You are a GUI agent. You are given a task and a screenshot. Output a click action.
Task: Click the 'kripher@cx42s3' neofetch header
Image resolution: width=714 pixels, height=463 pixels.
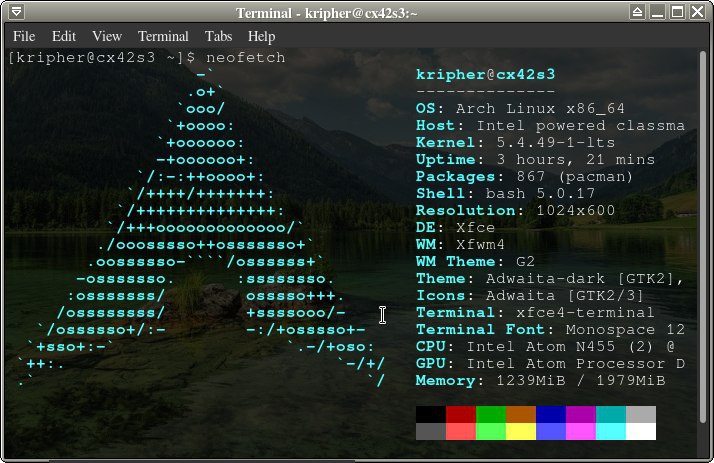pos(485,74)
